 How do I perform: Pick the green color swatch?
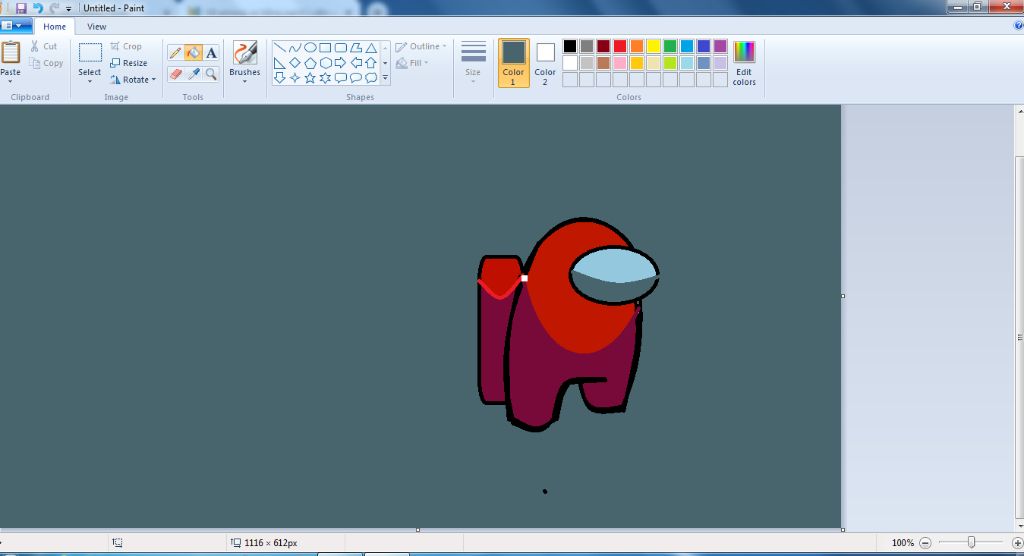pyautogui.click(x=670, y=46)
